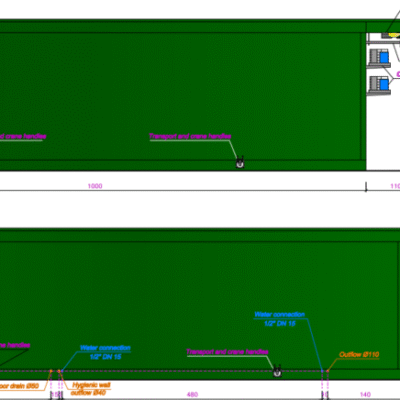
Task: Select 'Hygienic wall outflow Ø40' annotation
Action: (89, 389)
